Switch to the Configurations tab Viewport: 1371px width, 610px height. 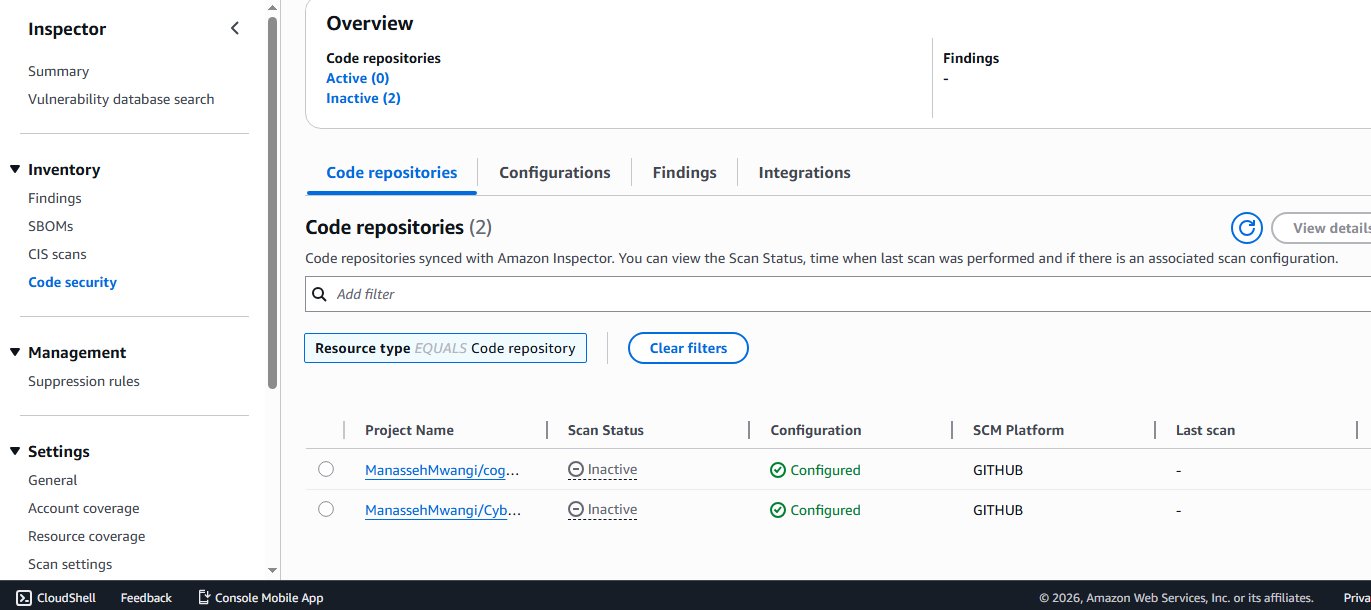tap(555, 172)
